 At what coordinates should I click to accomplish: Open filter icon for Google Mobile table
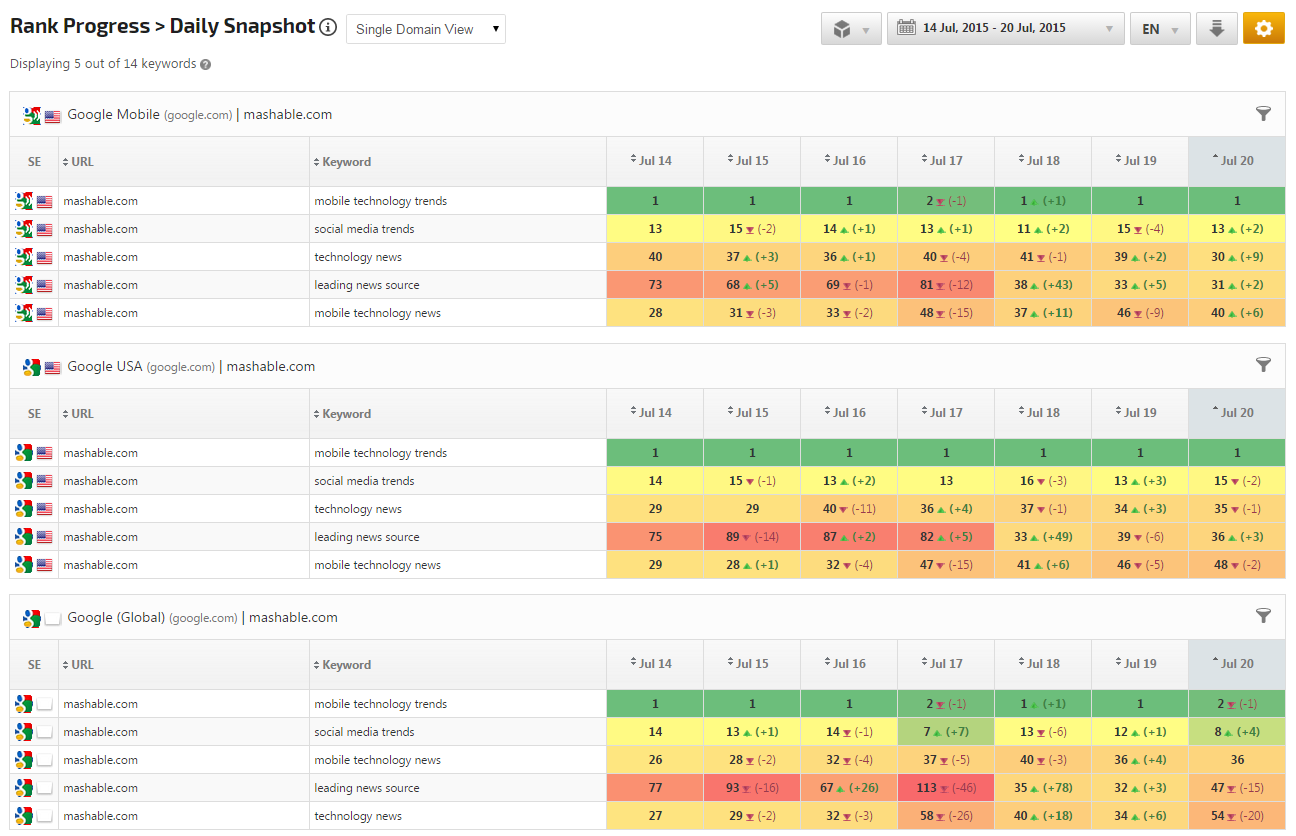tap(1263, 114)
